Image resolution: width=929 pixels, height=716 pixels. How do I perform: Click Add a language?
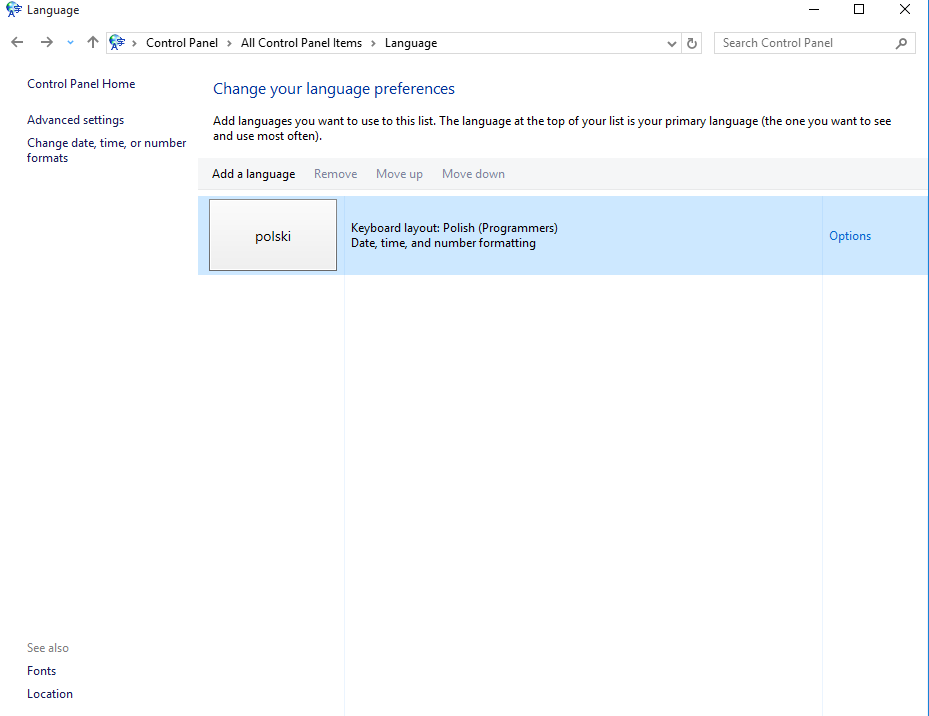pos(254,174)
